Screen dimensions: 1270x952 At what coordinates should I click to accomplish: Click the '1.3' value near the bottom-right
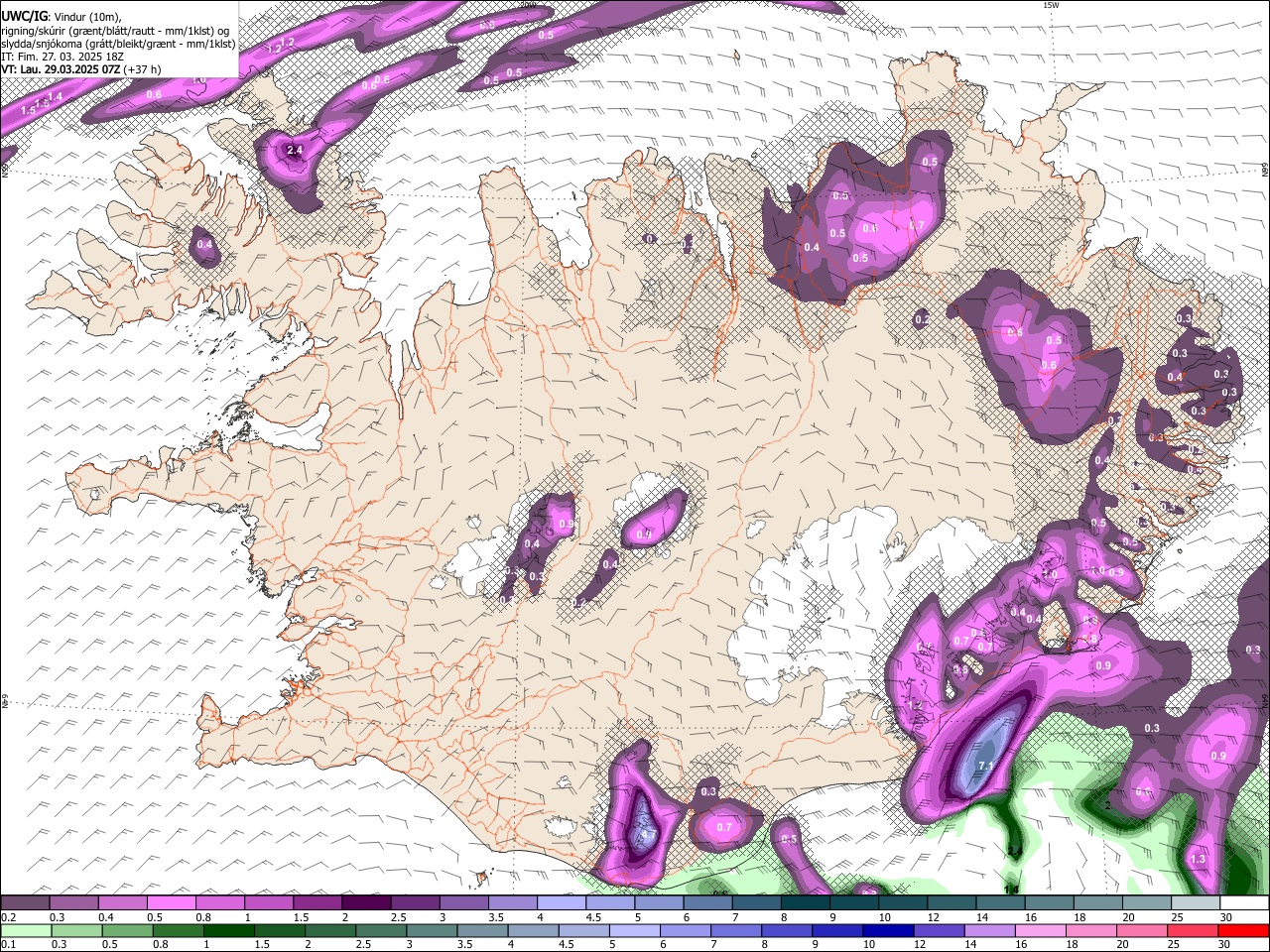(1198, 860)
